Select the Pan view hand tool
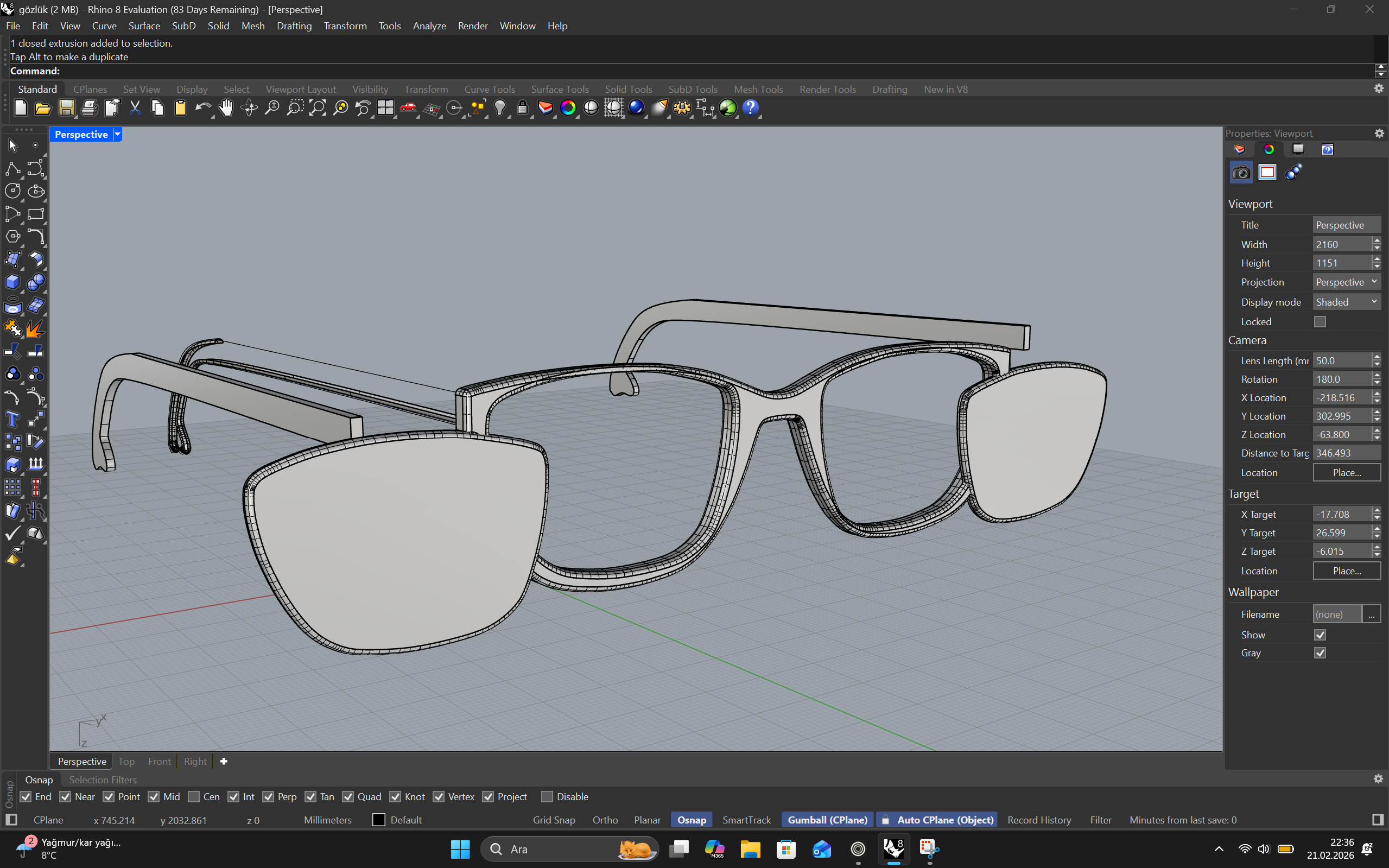 226,108
